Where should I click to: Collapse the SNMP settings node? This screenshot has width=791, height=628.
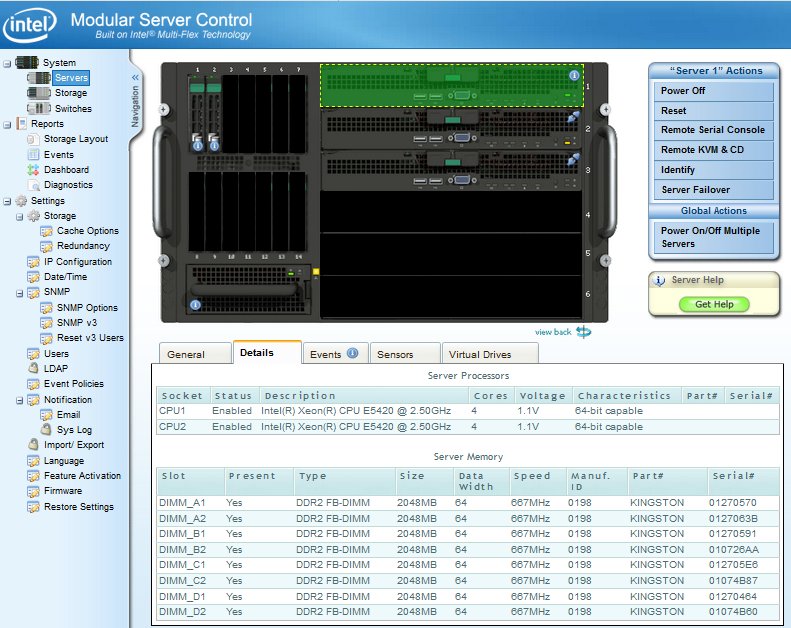click(x=21, y=292)
